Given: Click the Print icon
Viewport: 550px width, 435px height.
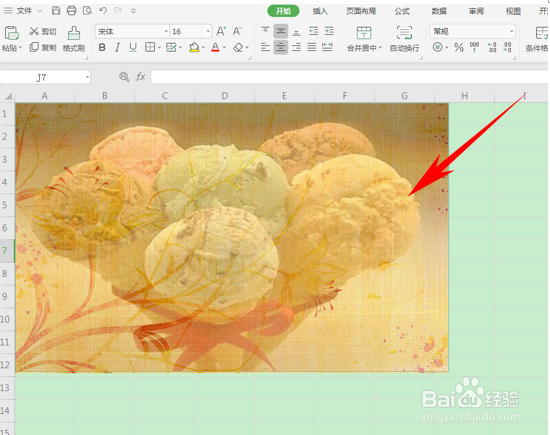Looking at the screenshot, I should tap(72, 11).
